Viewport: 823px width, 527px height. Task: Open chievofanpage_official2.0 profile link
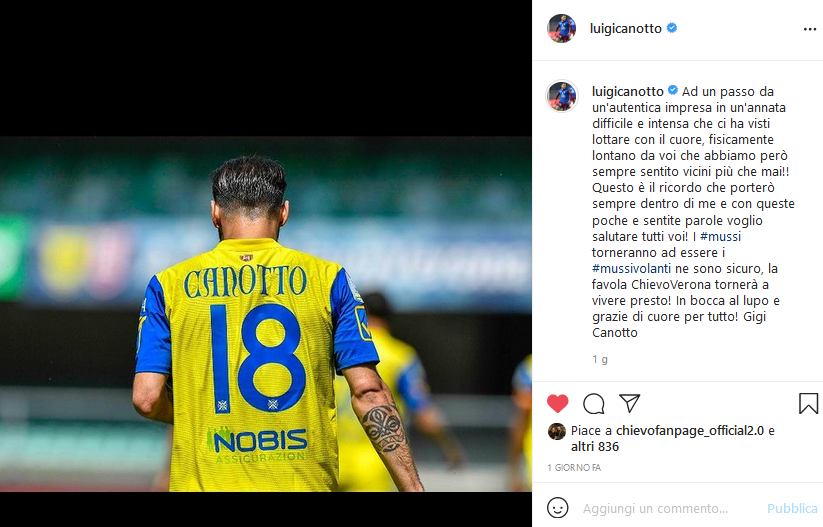click(690, 430)
